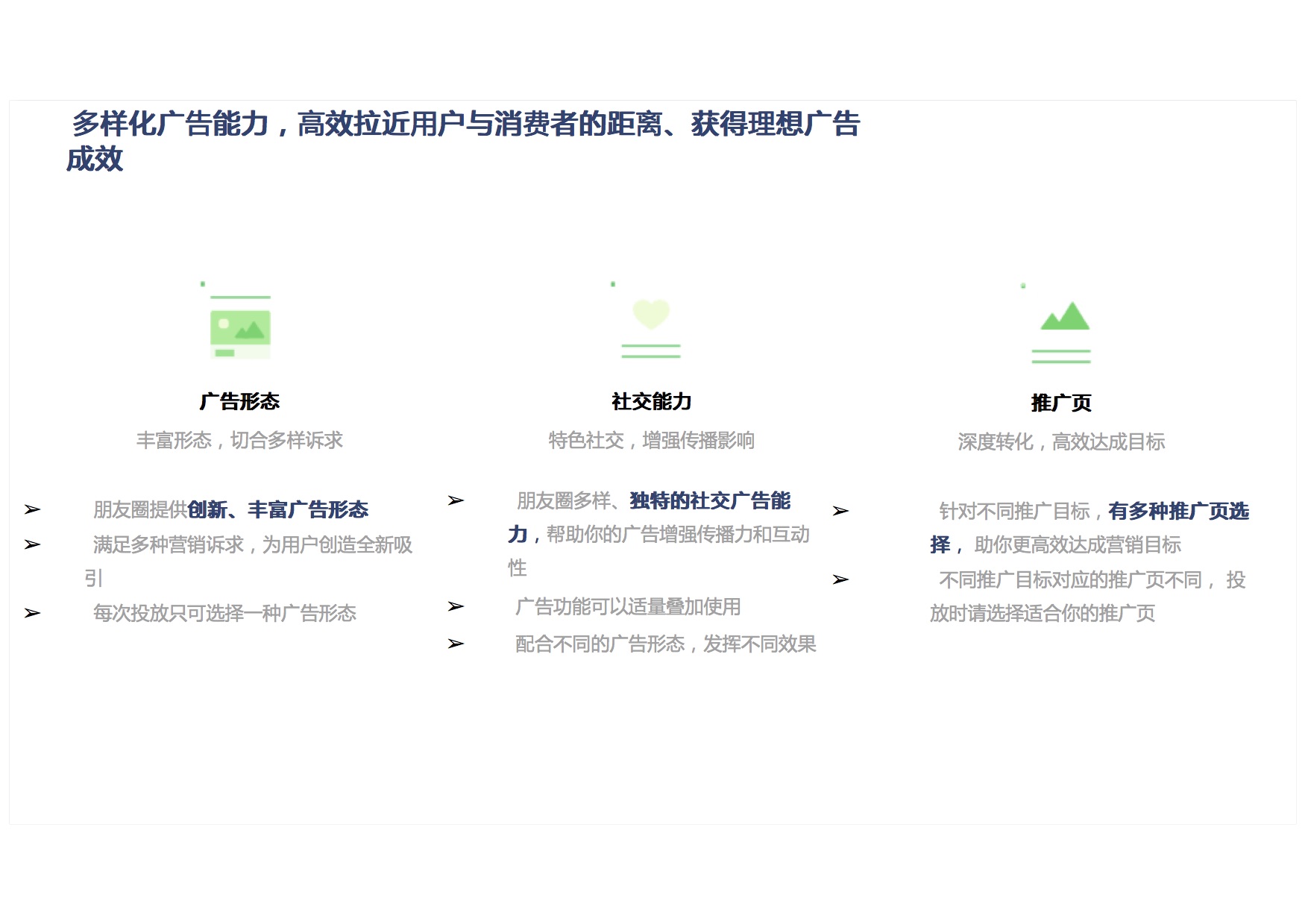This screenshot has width=1308, height=924.
Task: Click the bold text 有多种推广页选
Action: click(x=1177, y=512)
